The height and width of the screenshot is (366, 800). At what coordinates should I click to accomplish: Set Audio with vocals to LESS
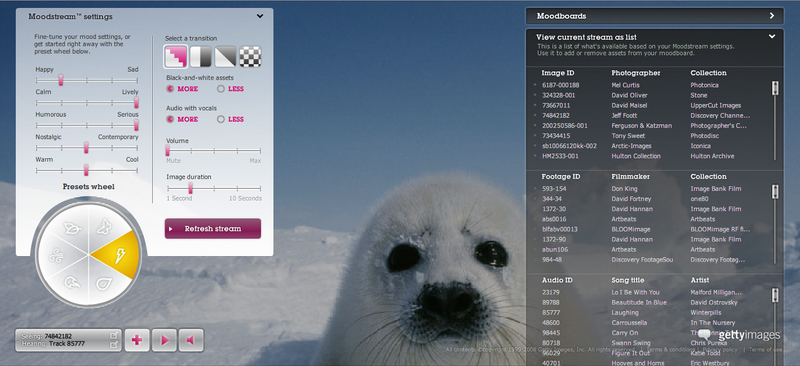pyautogui.click(x=231, y=119)
